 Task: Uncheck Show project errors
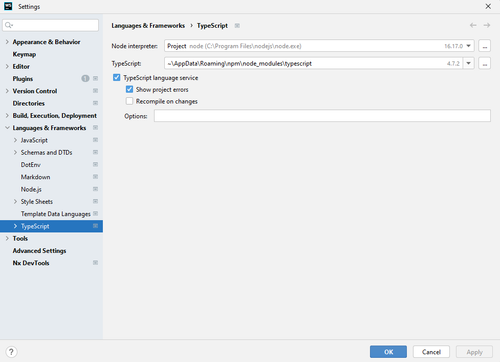click(x=129, y=89)
